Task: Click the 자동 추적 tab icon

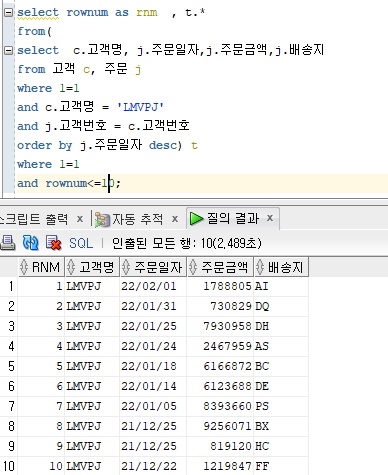Action: [x=102, y=220]
